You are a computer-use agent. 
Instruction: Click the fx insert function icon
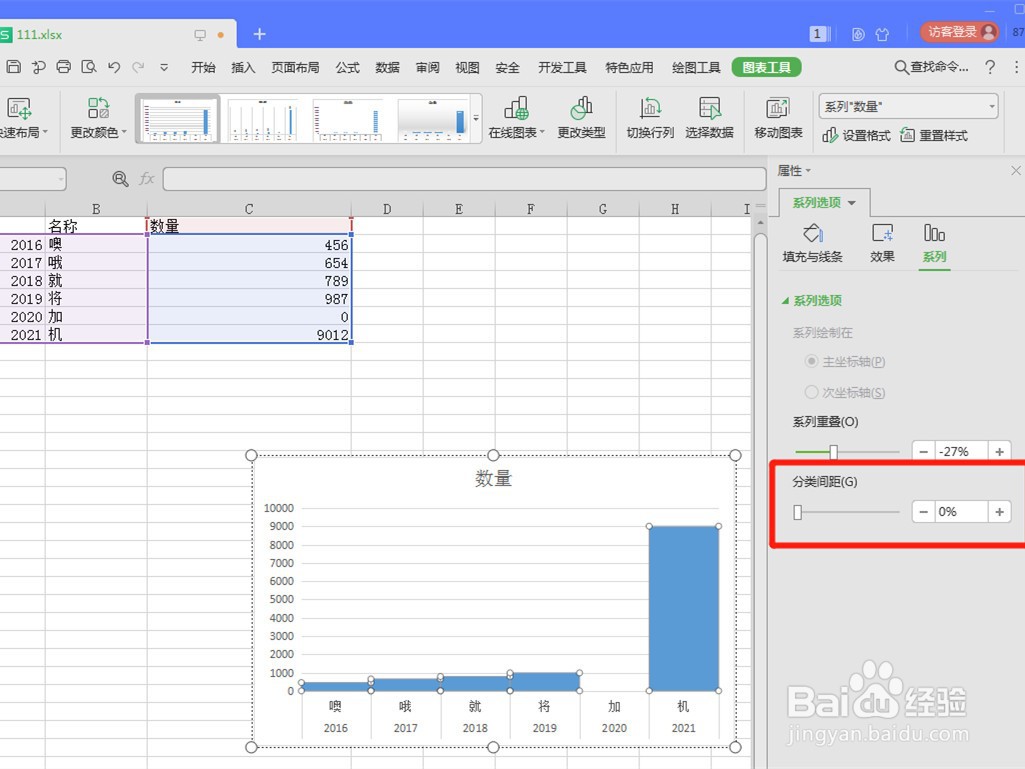(146, 179)
